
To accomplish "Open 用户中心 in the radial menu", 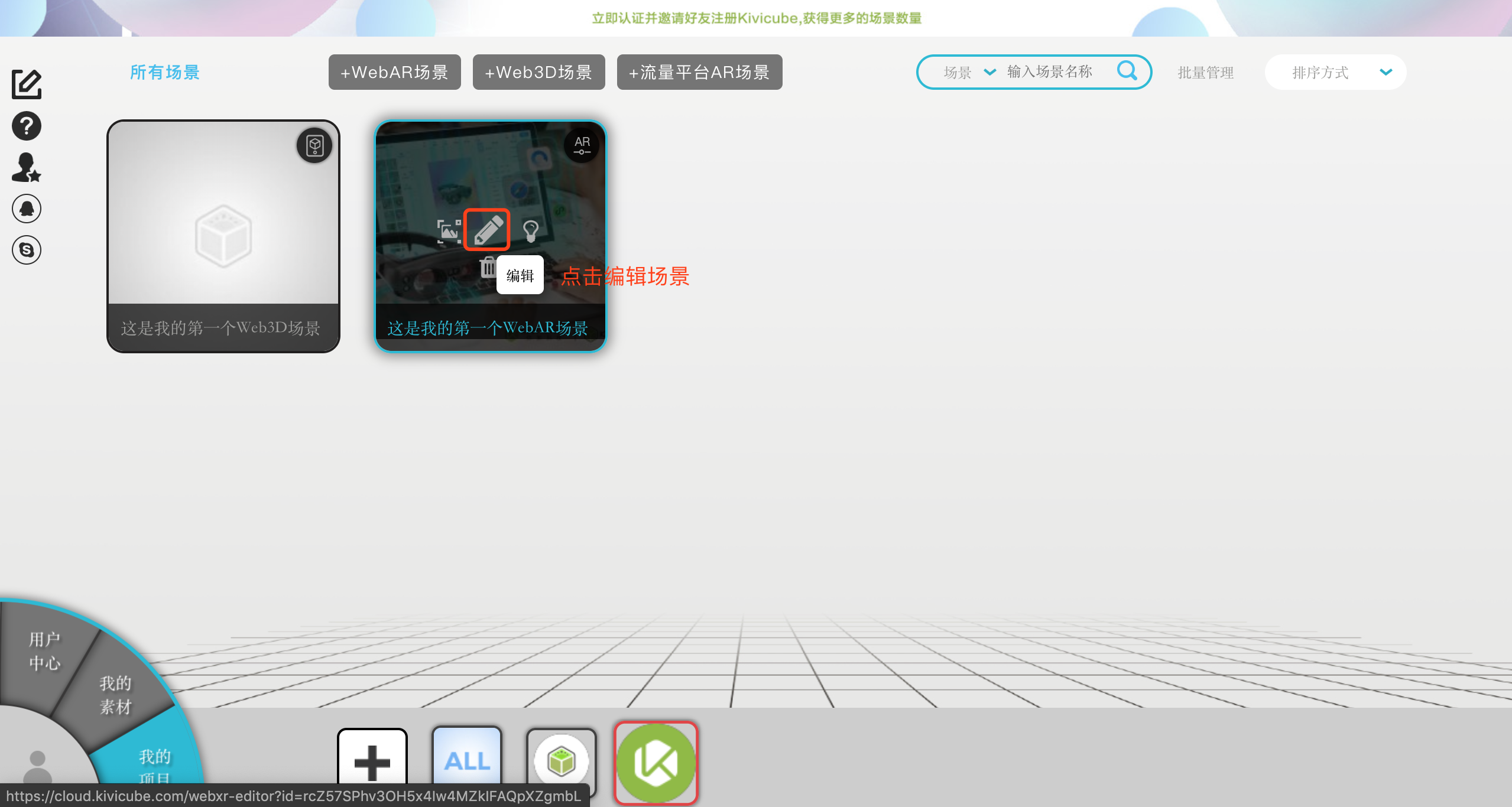I will click(x=44, y=650).
